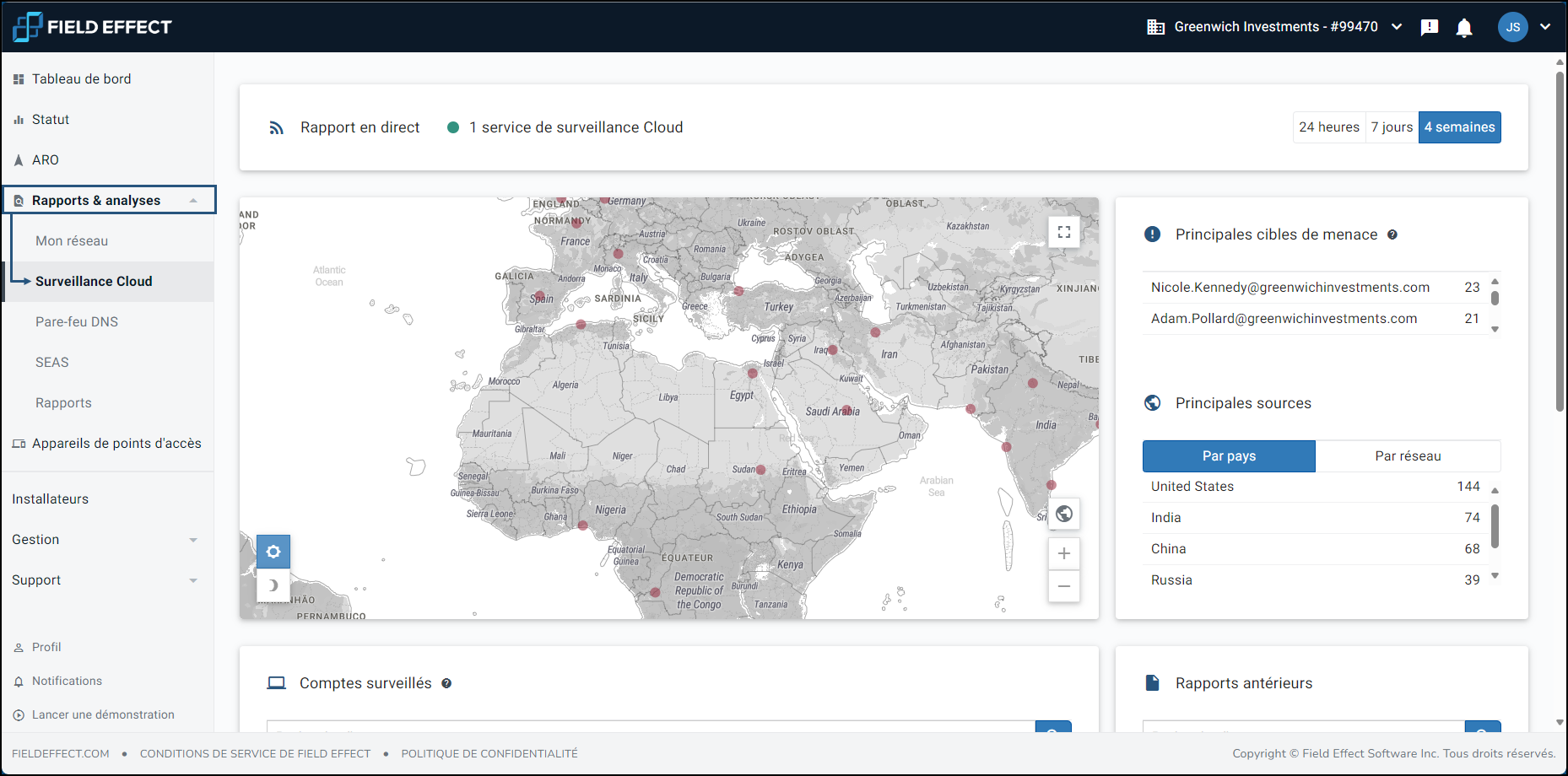Zoom out on the map

pos(1064,586)
